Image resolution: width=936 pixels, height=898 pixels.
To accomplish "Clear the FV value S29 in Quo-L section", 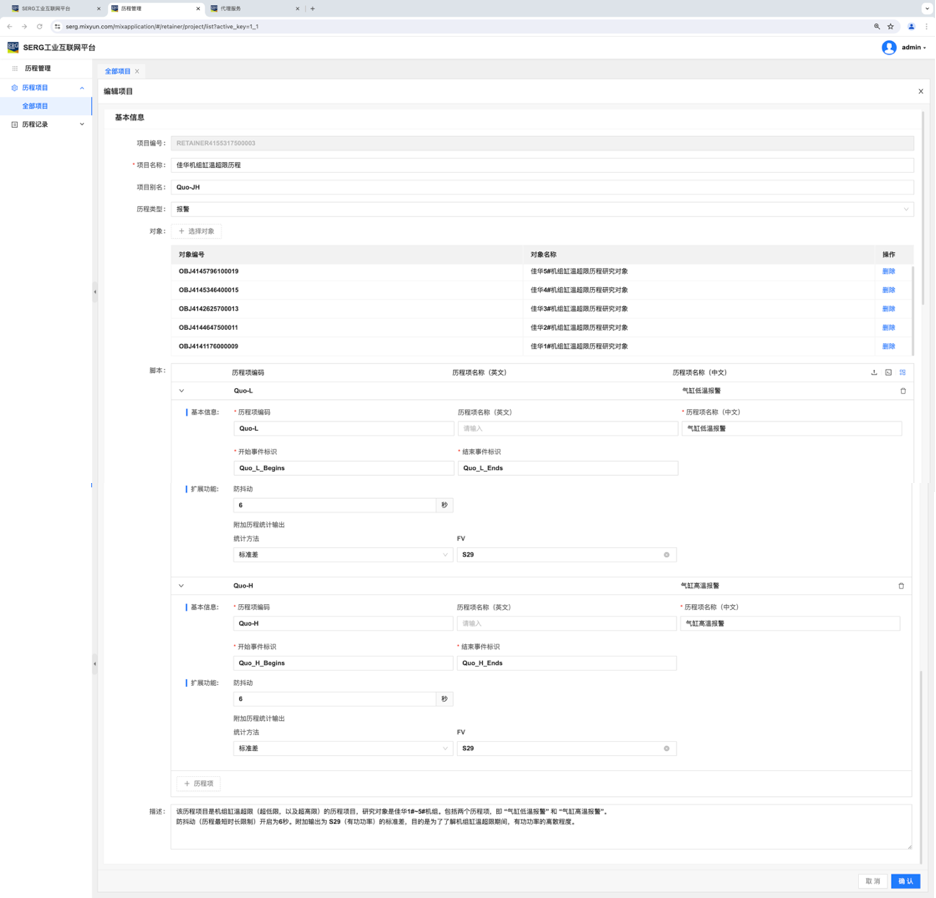I will [666, 554].
